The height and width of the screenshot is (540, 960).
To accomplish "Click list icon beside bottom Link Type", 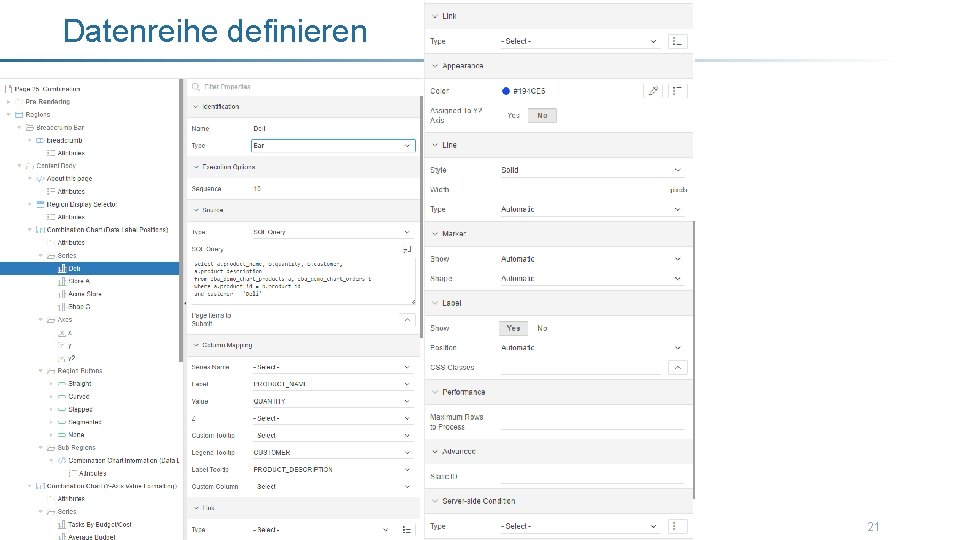I will pos(407,530).
